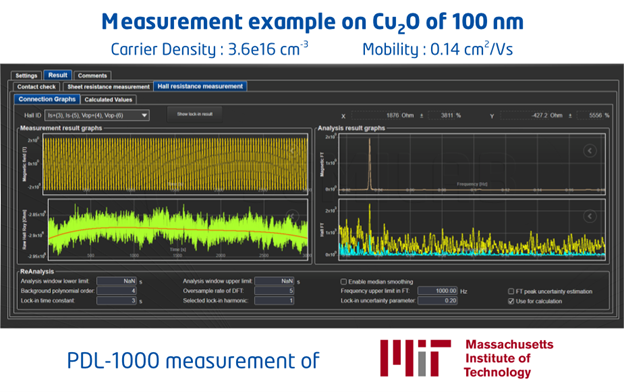
Task: Click Analysis window lower limit field
Action: pyautogui.click(x=117, y=281)
